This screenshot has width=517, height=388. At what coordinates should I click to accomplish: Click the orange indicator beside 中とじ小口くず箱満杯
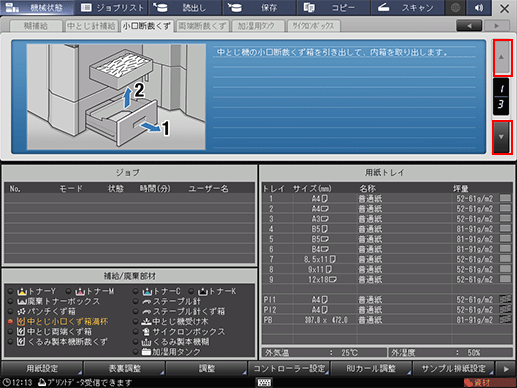coord(10,322)
